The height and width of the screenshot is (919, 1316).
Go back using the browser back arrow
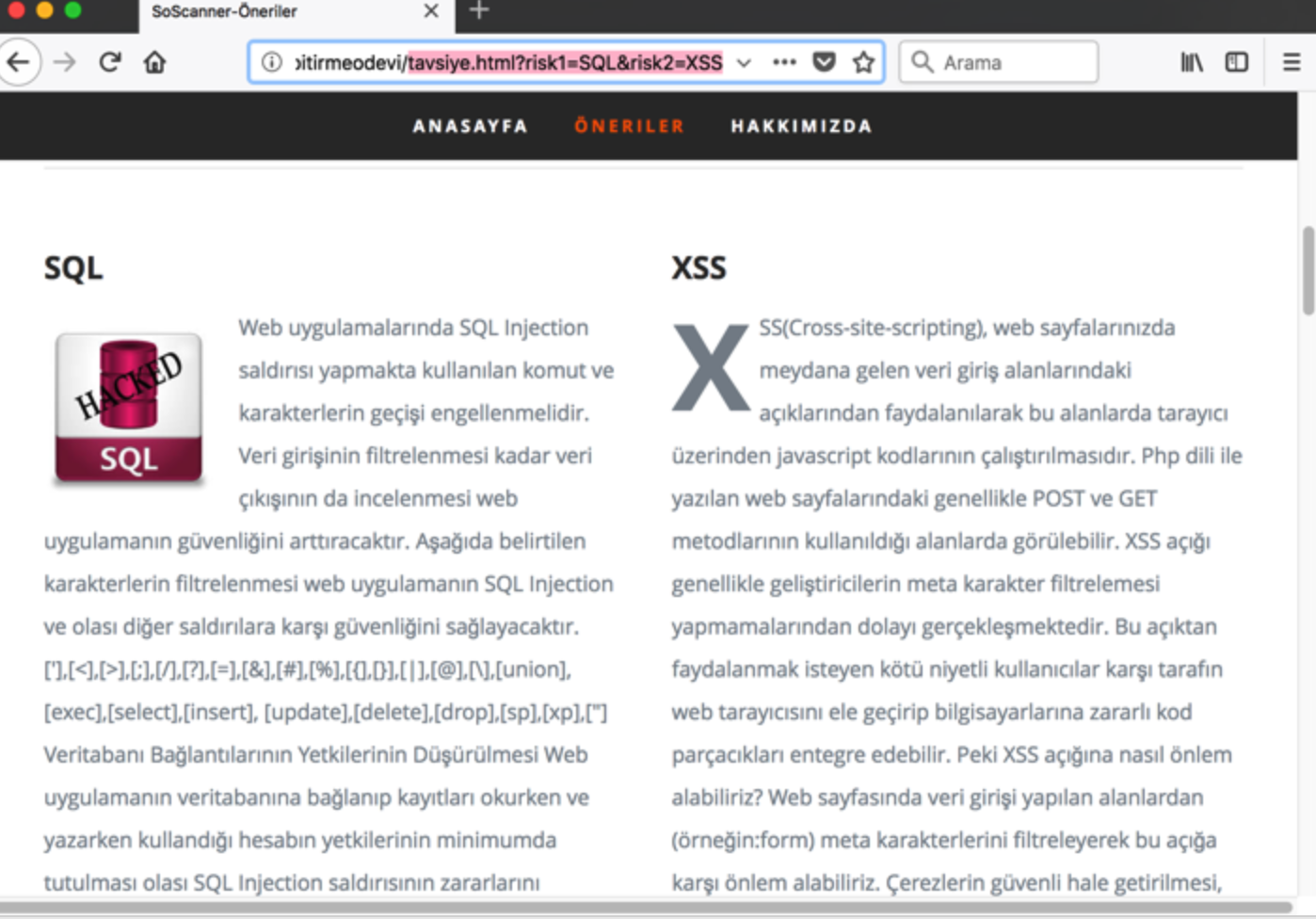pos(18,62)
